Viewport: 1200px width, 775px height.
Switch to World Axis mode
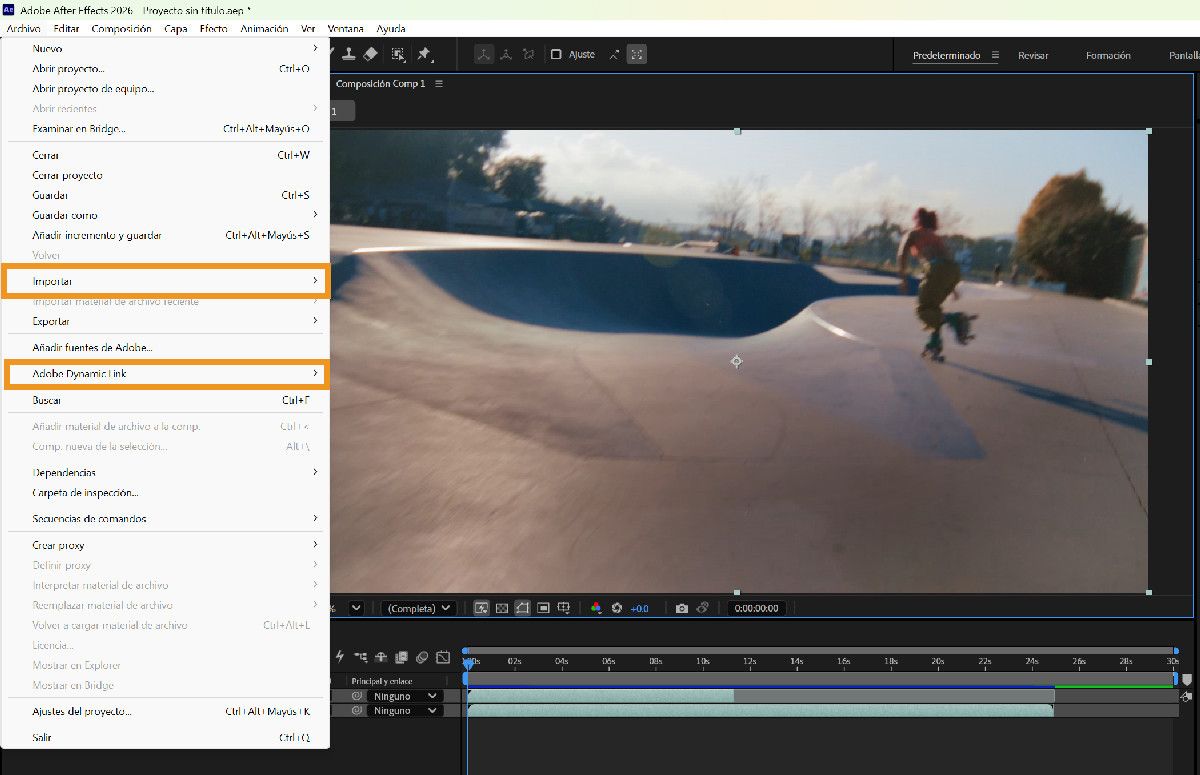(506, 54)
